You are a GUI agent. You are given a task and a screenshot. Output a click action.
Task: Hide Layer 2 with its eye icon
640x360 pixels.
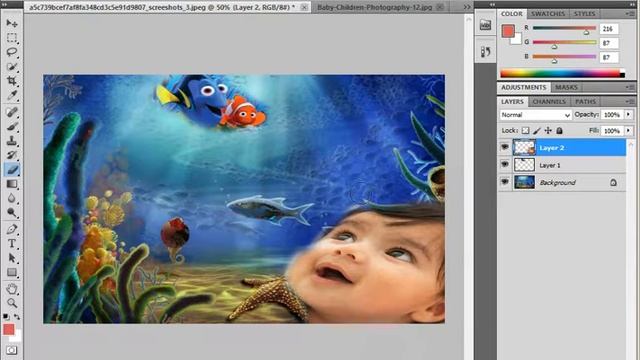tap(504, 147)
